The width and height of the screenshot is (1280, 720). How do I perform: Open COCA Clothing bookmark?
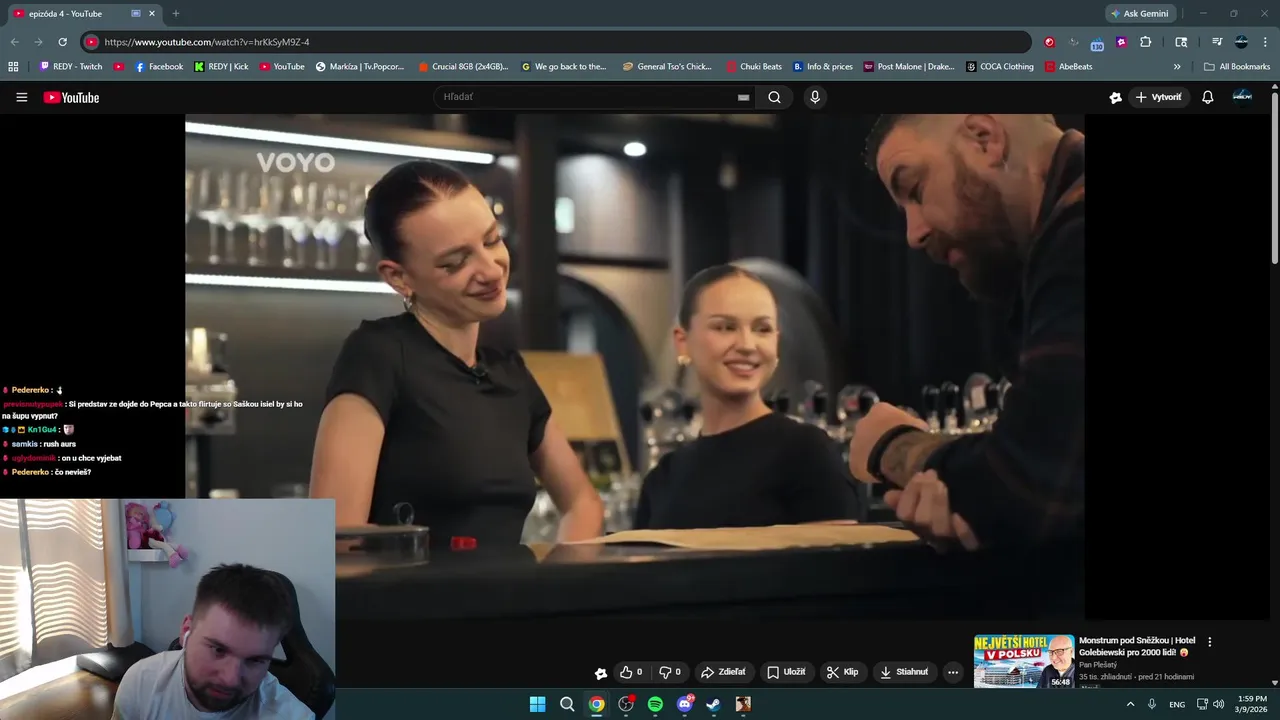(x=1000, y=67)
